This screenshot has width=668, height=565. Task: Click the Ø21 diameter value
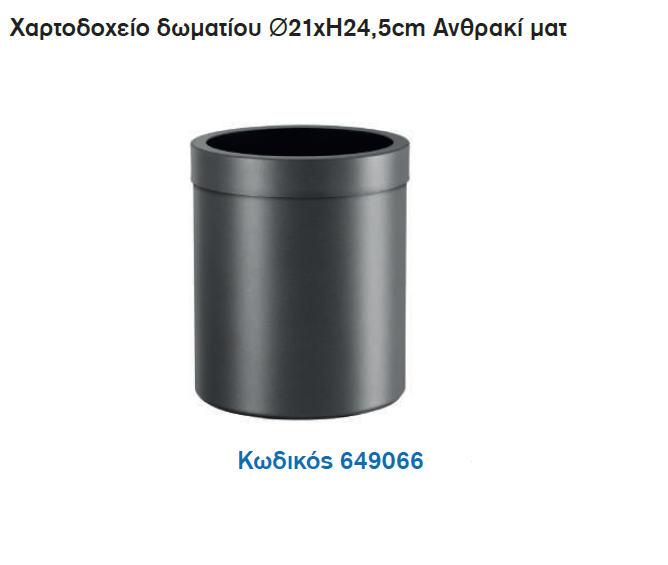point(291,29)
